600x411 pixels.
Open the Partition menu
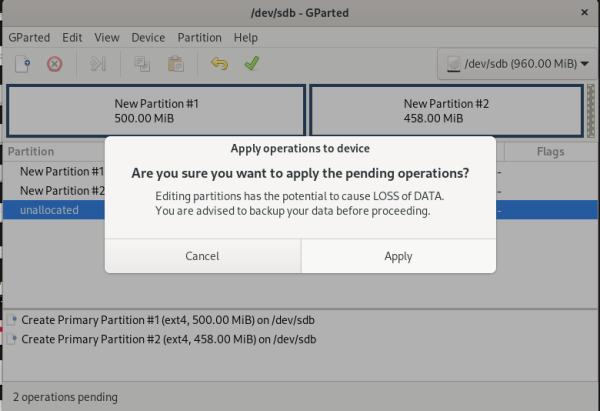click(199, 37)
